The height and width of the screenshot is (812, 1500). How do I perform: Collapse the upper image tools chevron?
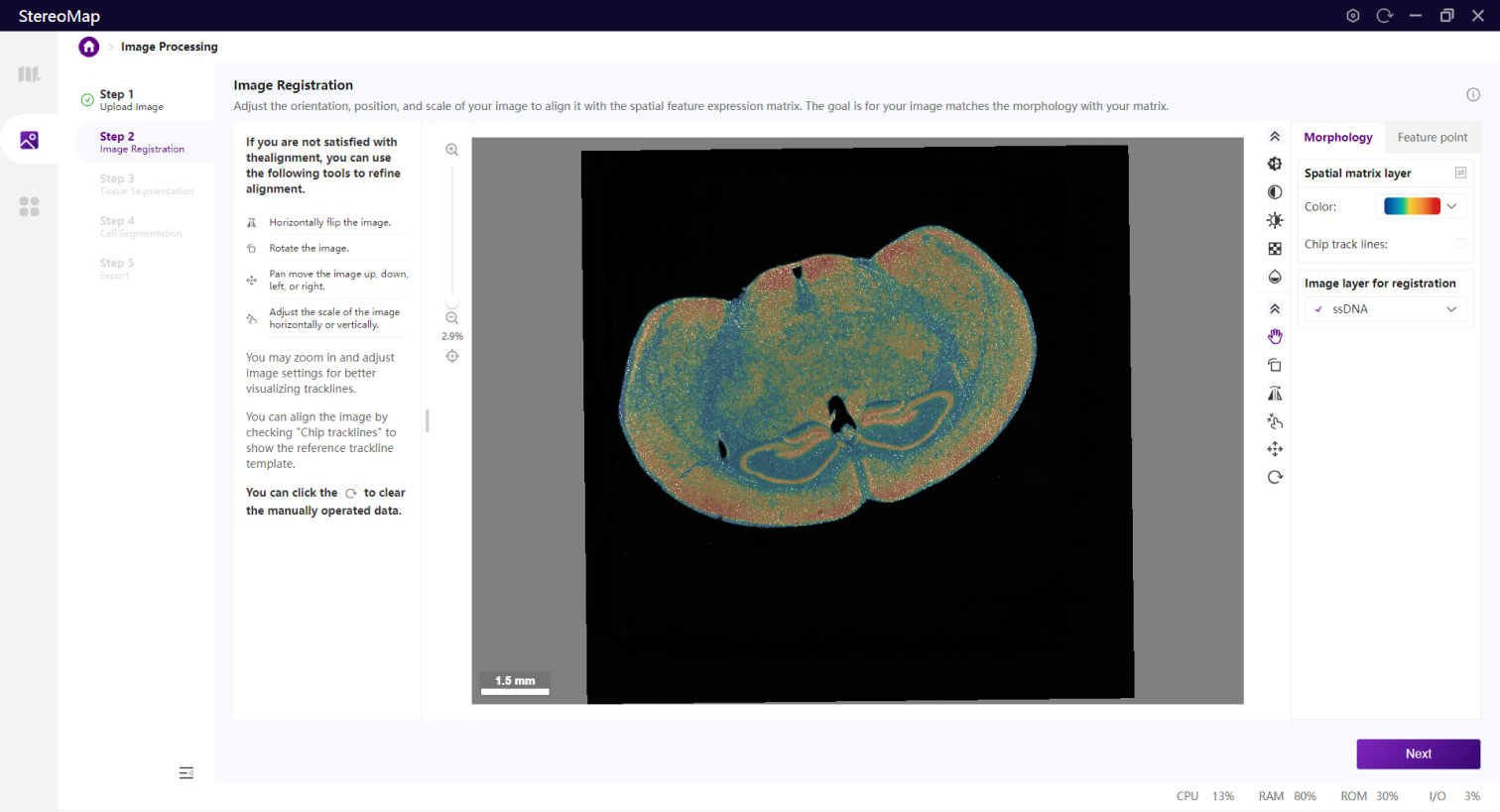tap(1275, 137)
